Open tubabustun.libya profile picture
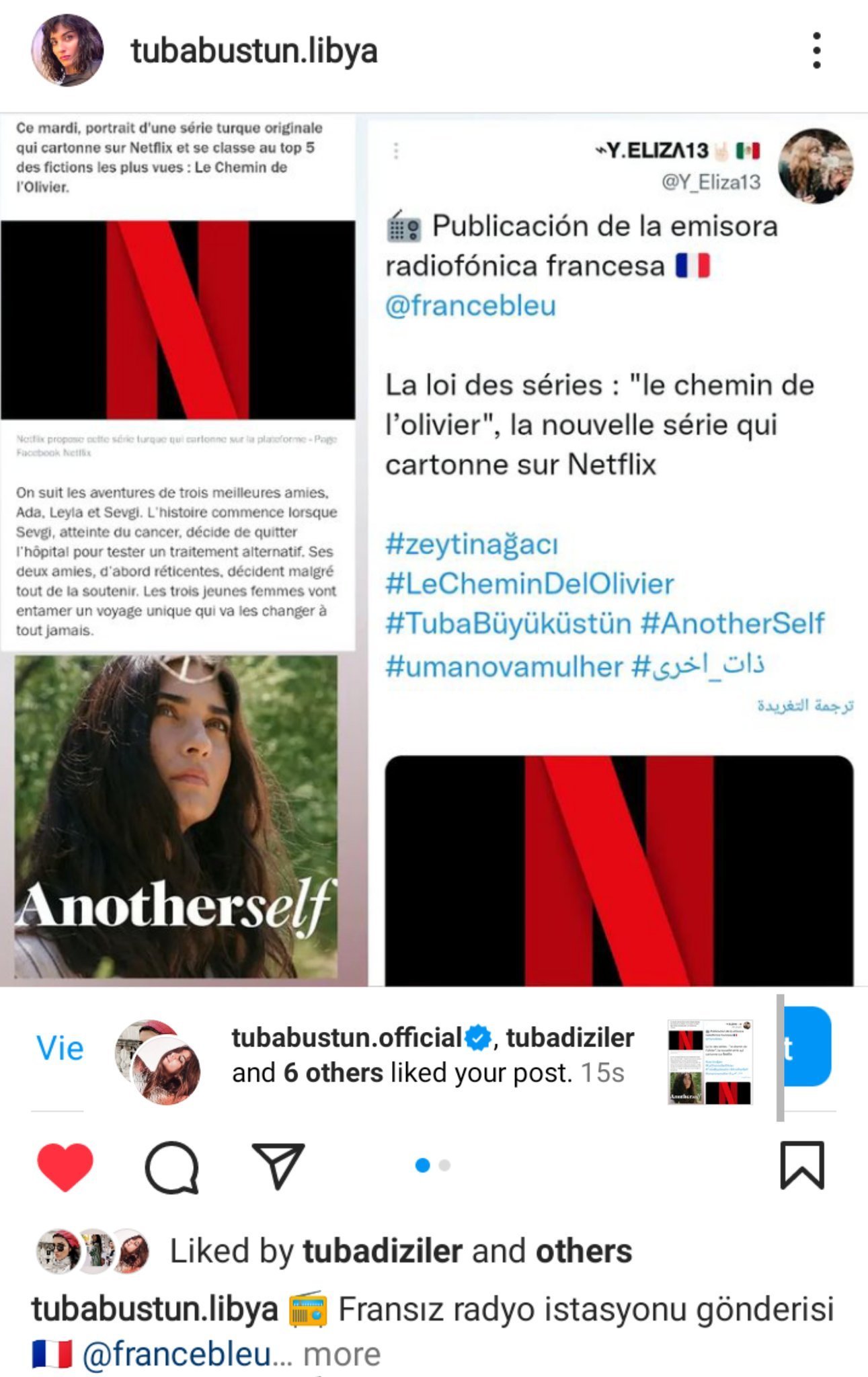Image resolution: width=868 pixels, height=1377 pixels. coord(67,50)
